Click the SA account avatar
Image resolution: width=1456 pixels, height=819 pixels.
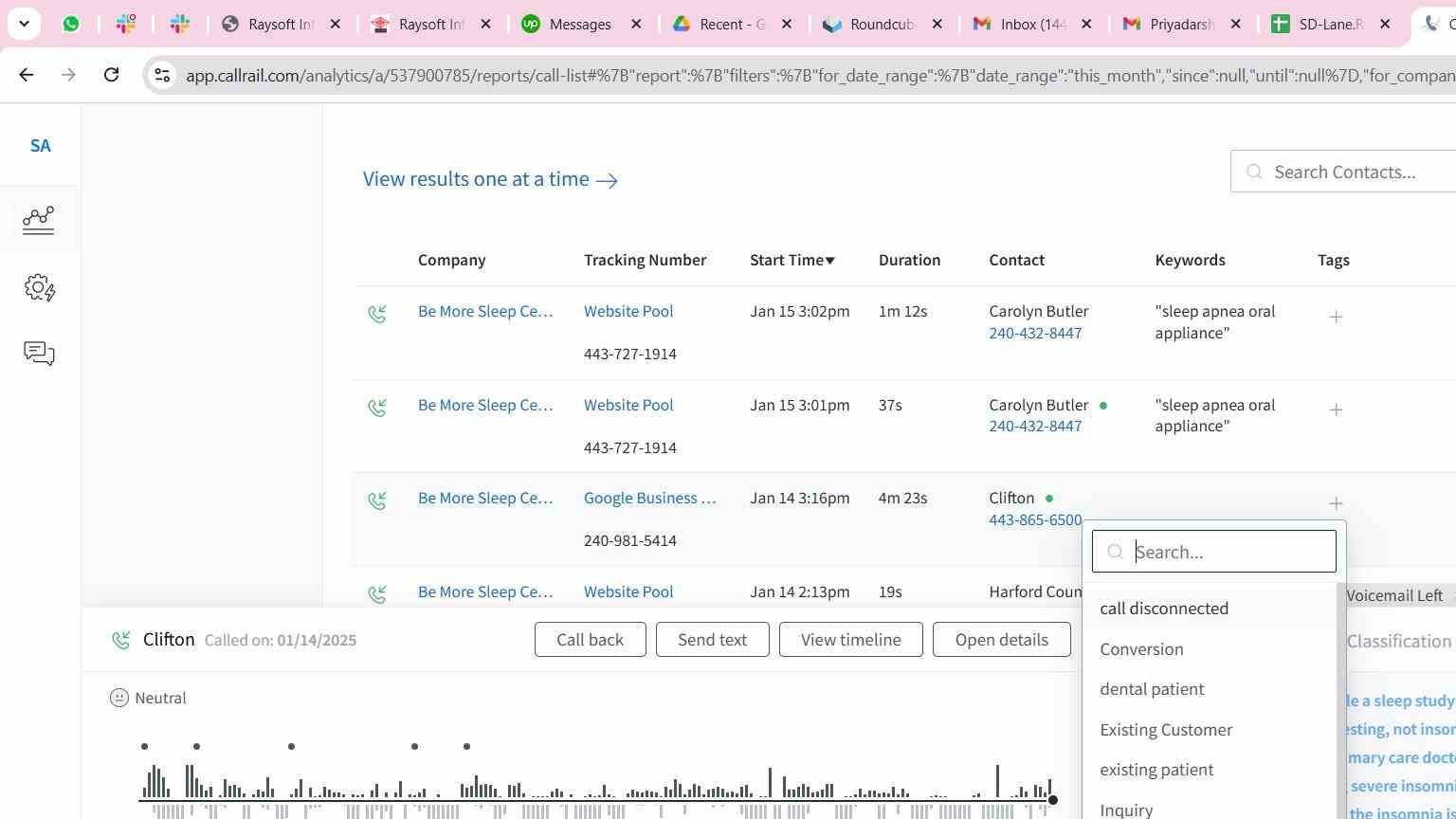(x=40, y=146)
